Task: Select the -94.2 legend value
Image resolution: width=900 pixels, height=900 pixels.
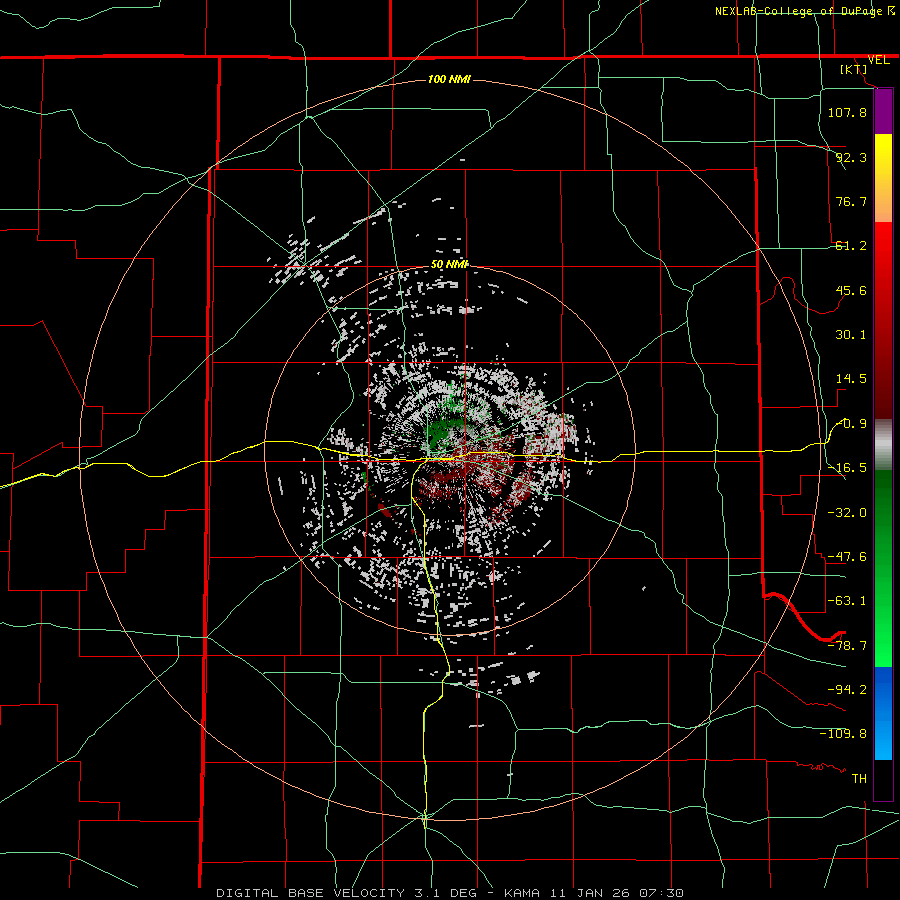Action: (847, 689)
